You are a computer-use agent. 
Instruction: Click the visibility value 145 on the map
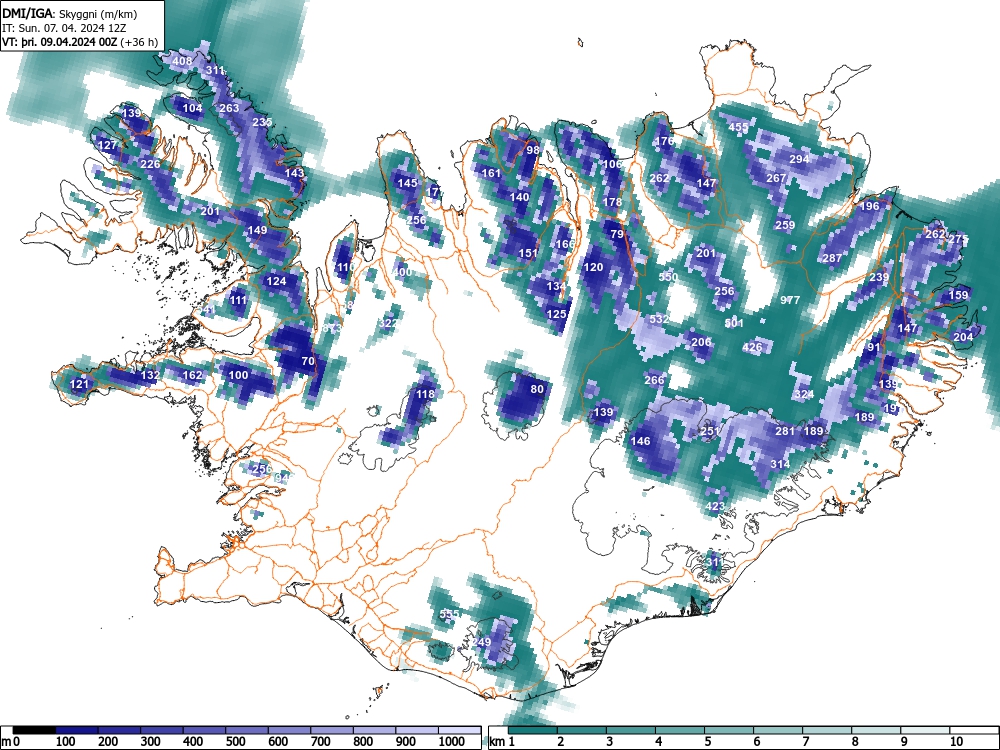click(x=408, y=183)
